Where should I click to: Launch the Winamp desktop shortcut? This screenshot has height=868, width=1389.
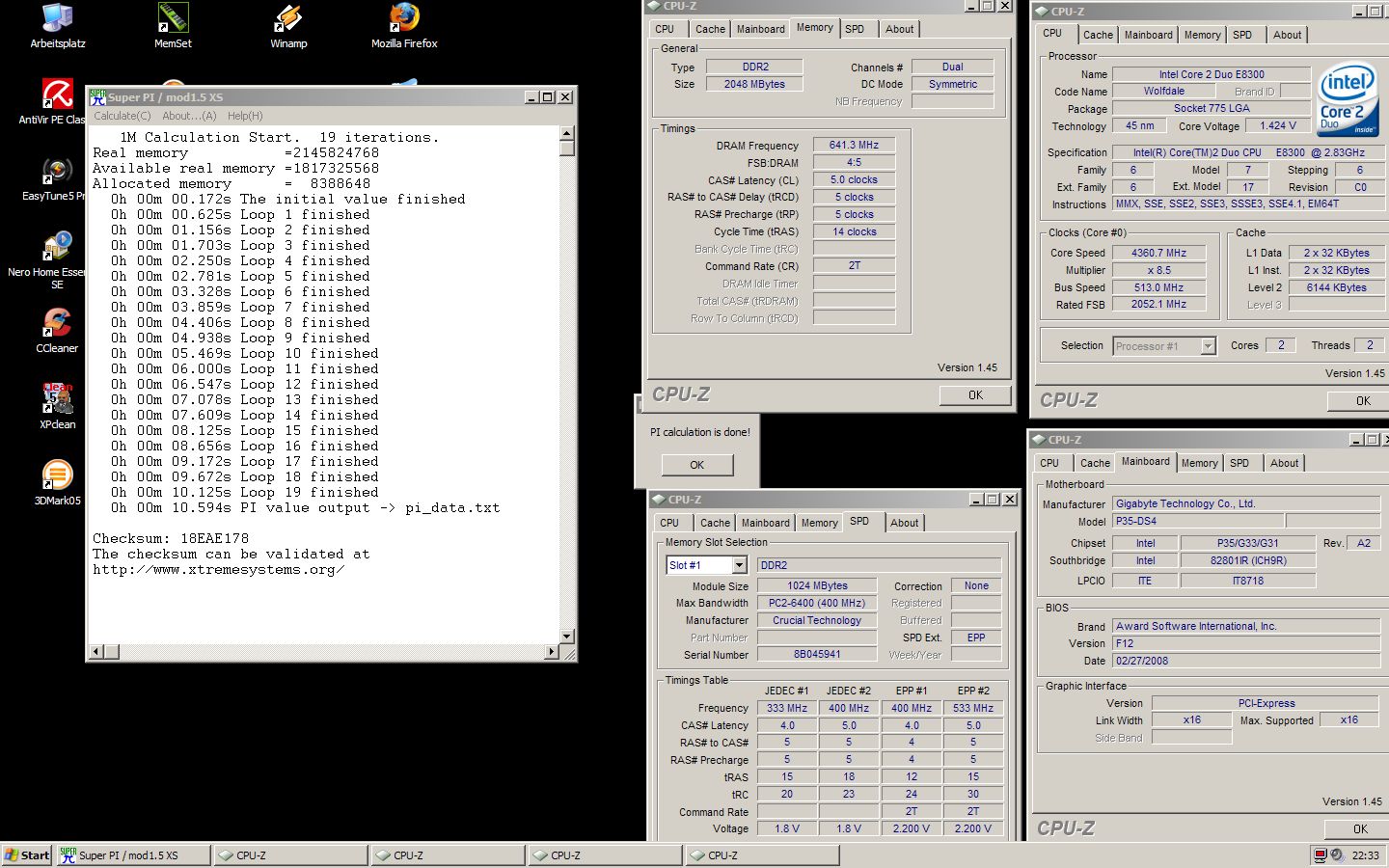coord(288,26)
